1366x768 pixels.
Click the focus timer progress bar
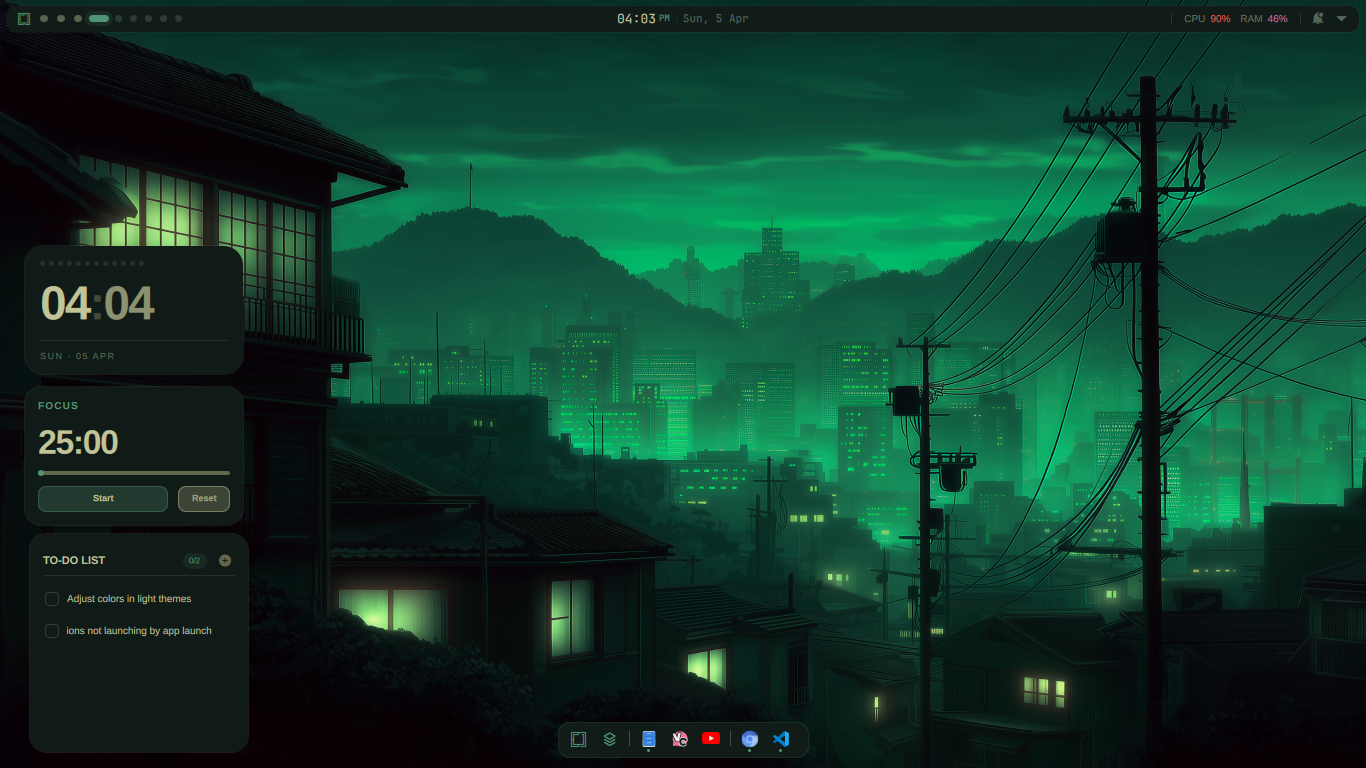click(x=134, y=473)
